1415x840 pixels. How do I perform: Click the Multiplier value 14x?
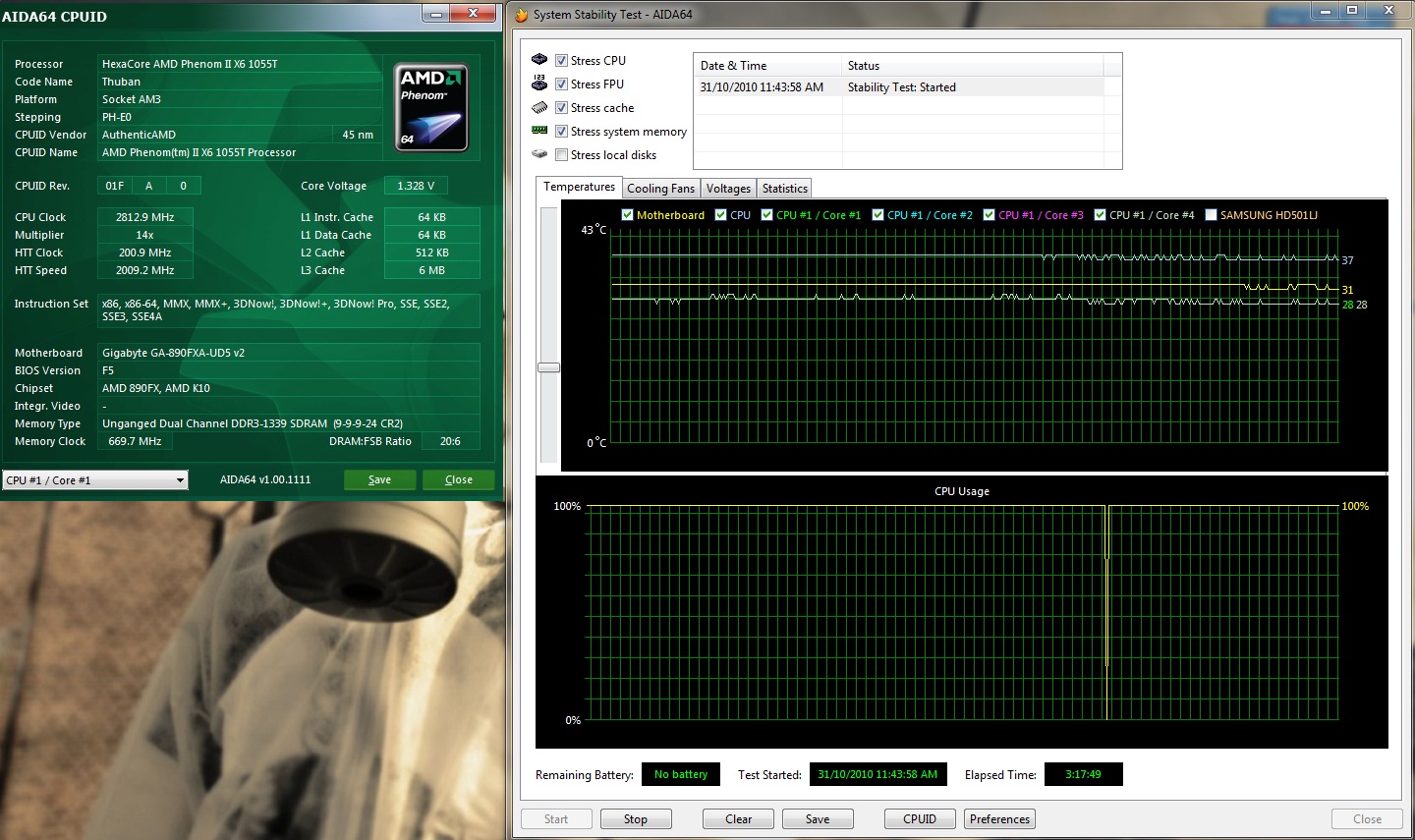[144, 235]
